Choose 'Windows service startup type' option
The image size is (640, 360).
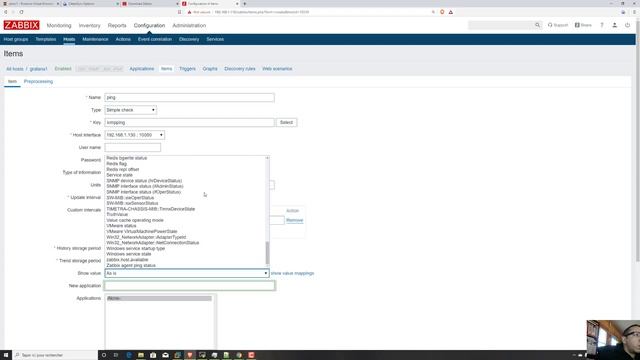tap(136, 248)
